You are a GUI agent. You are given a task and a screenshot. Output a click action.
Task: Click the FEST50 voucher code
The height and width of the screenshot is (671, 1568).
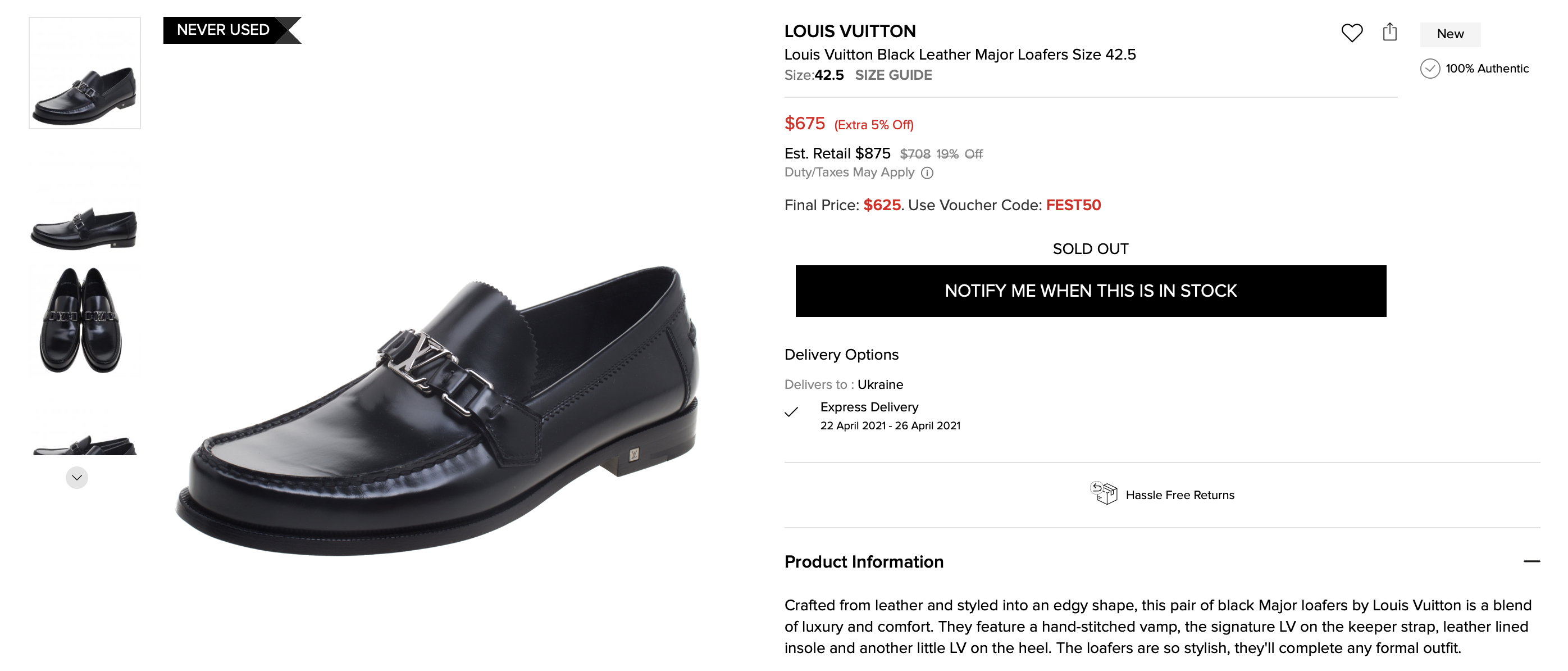tap(1073, 205)
